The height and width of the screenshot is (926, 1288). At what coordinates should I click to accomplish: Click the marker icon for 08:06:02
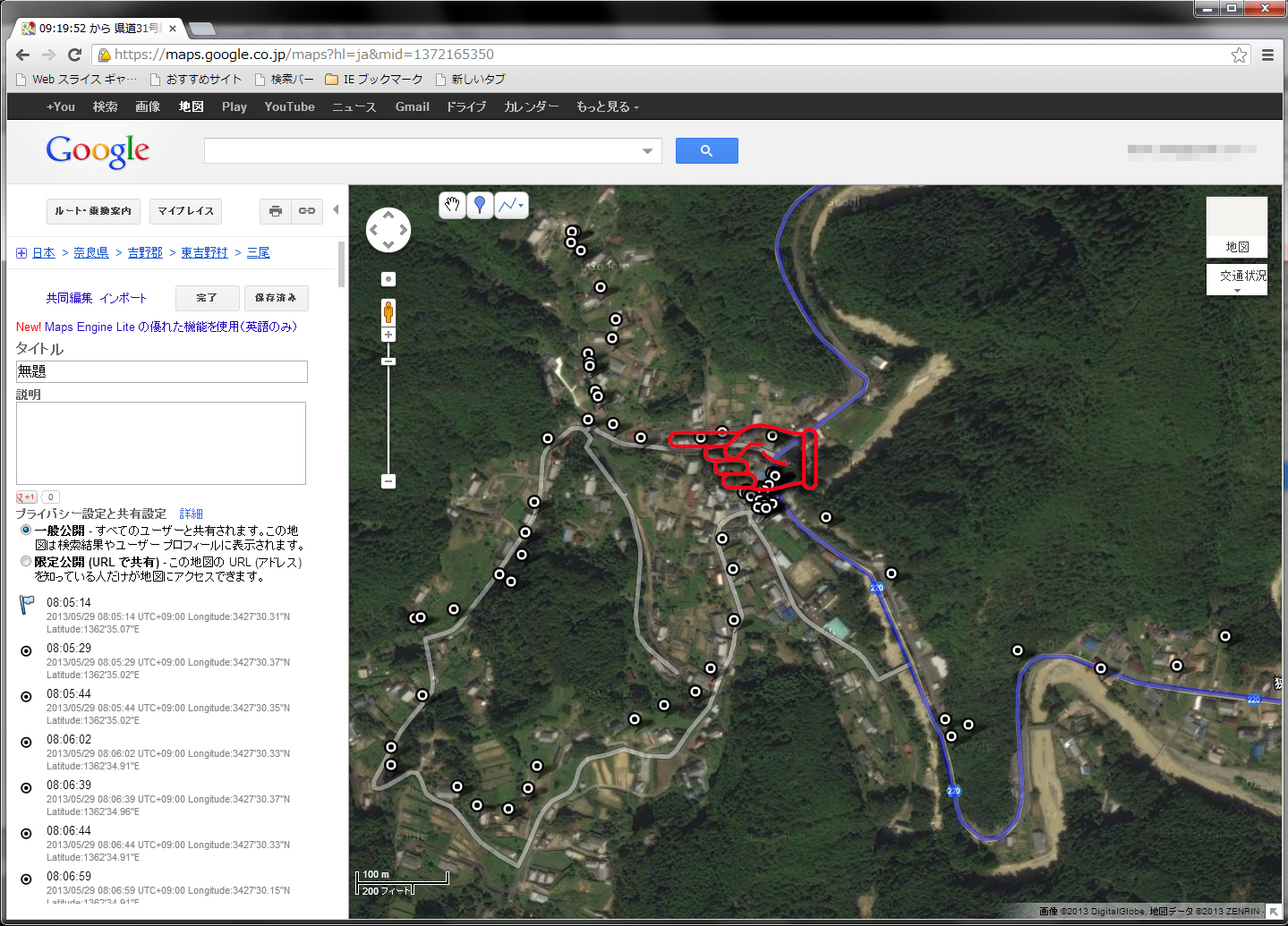coord(26,743)
